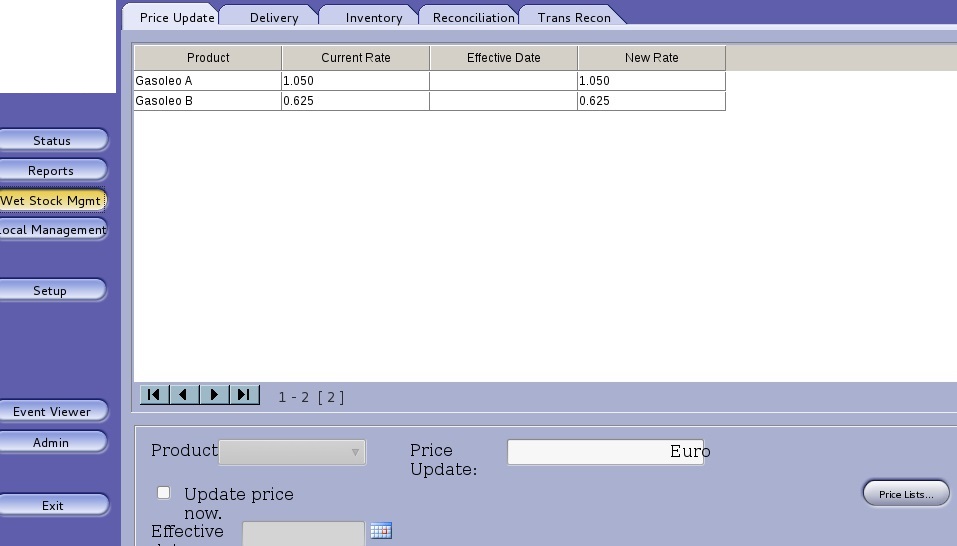Switch to the Delivery tab

273,17
